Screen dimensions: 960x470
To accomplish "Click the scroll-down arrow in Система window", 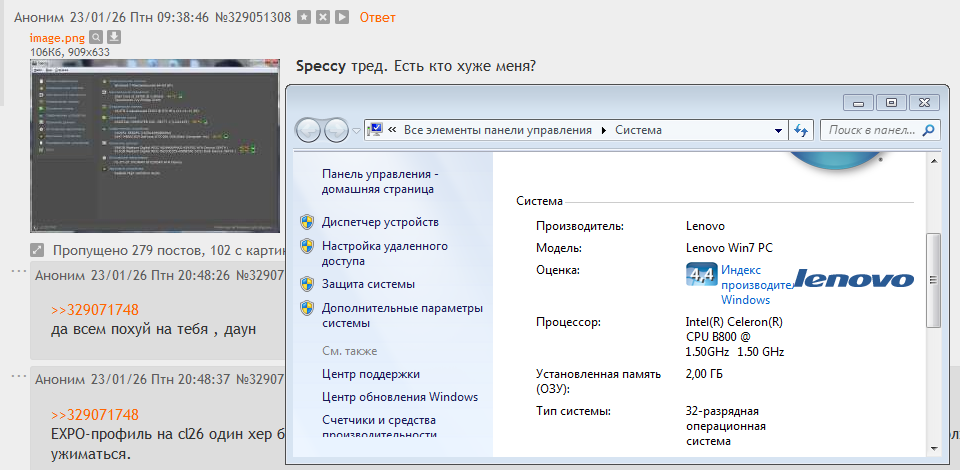I will [x=934, y=448].
